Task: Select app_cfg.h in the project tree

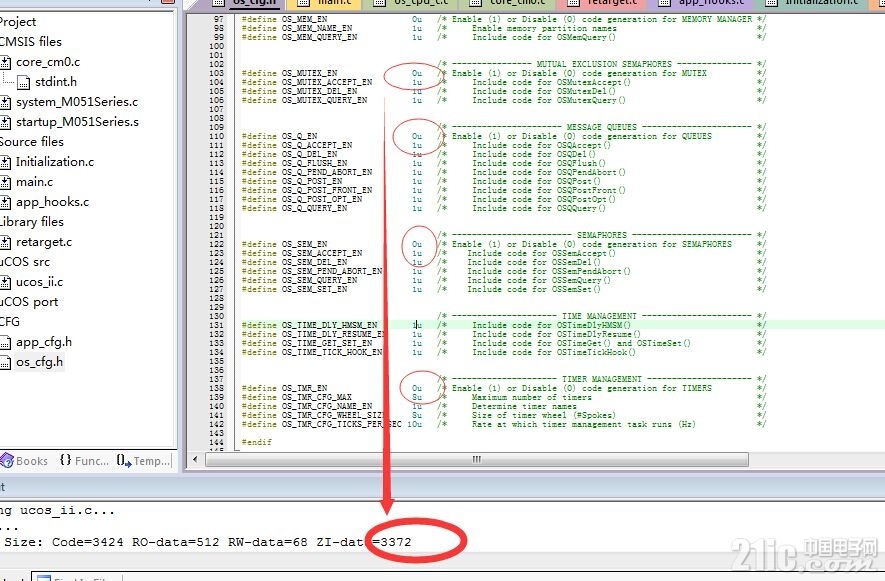Action: click(44, 342)
